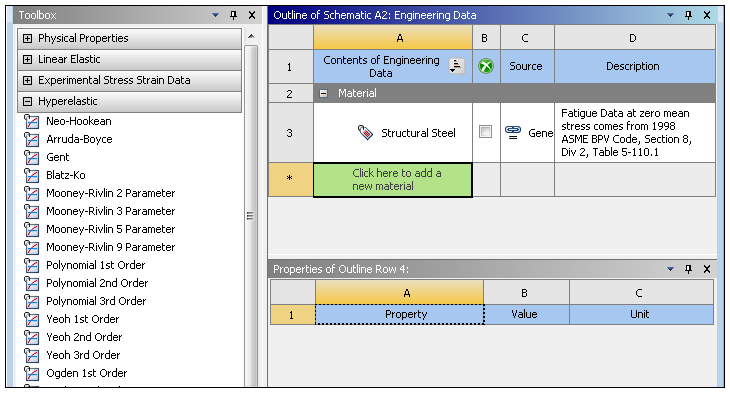Open the Outline of Schematic panel dropdown menu
Image resolution: width=730 pixels, height=393 pixels.
(x=670, y=15)
